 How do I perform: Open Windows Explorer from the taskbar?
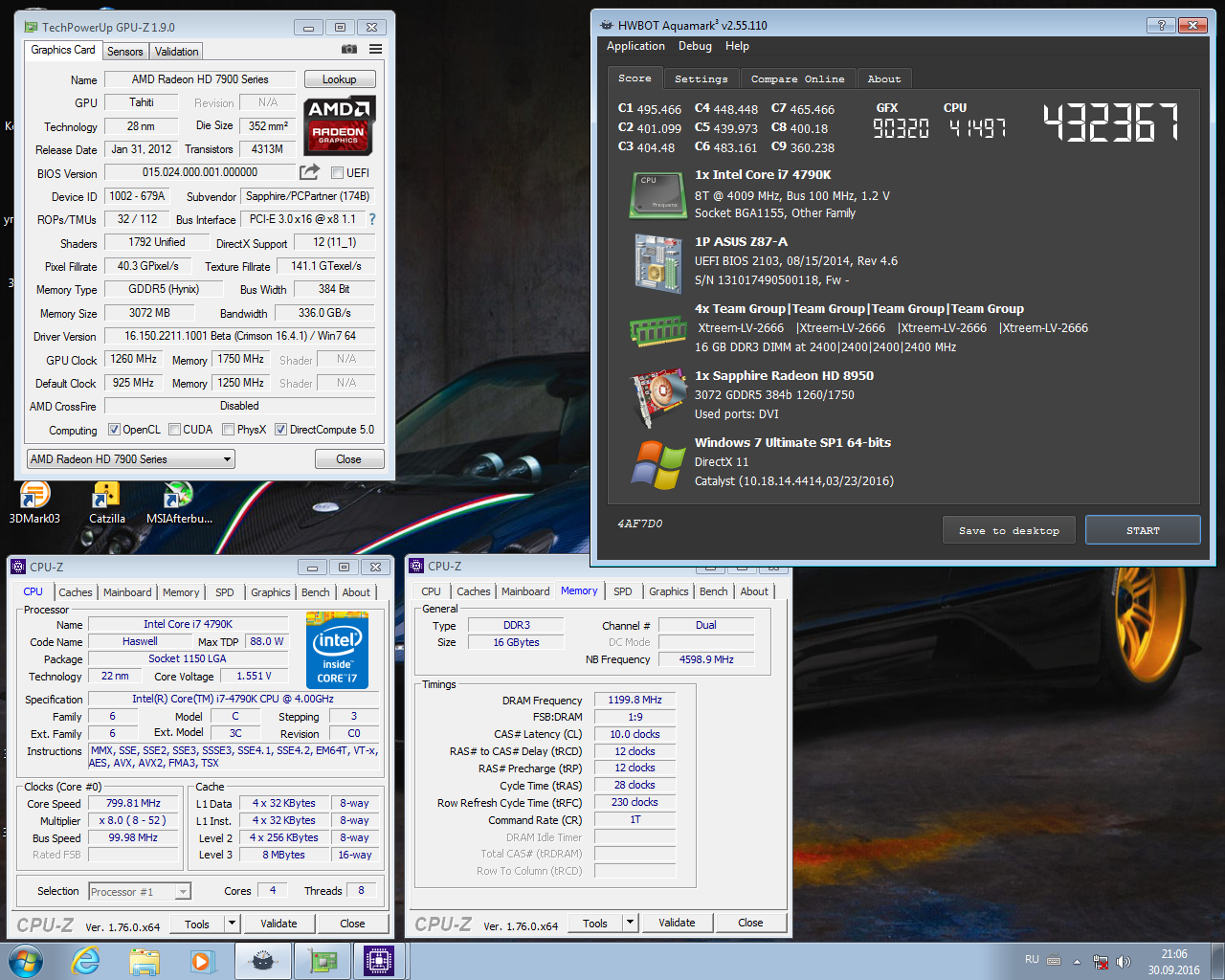[x=145, y=961]
